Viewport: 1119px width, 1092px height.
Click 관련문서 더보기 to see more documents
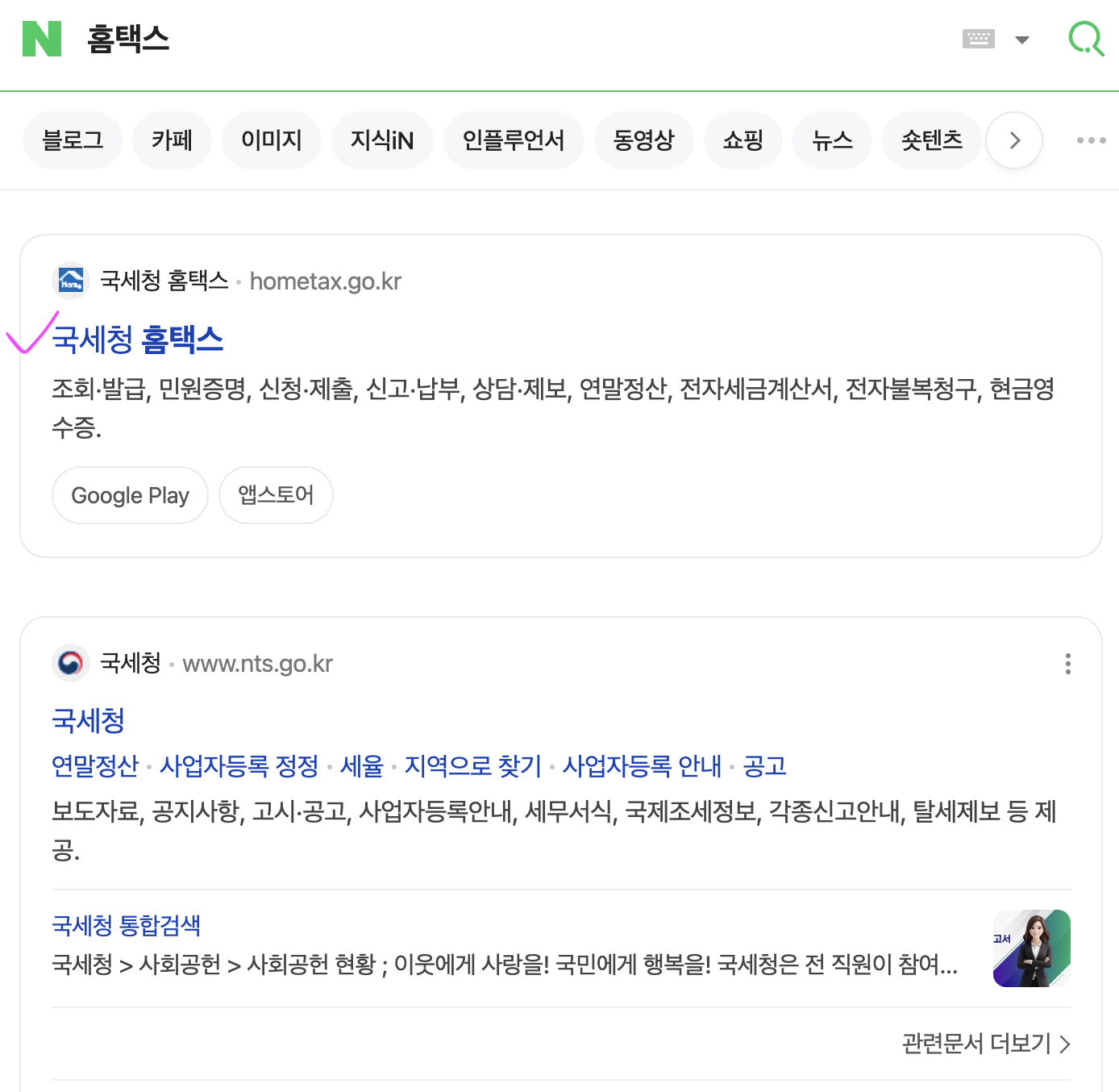986,1044
